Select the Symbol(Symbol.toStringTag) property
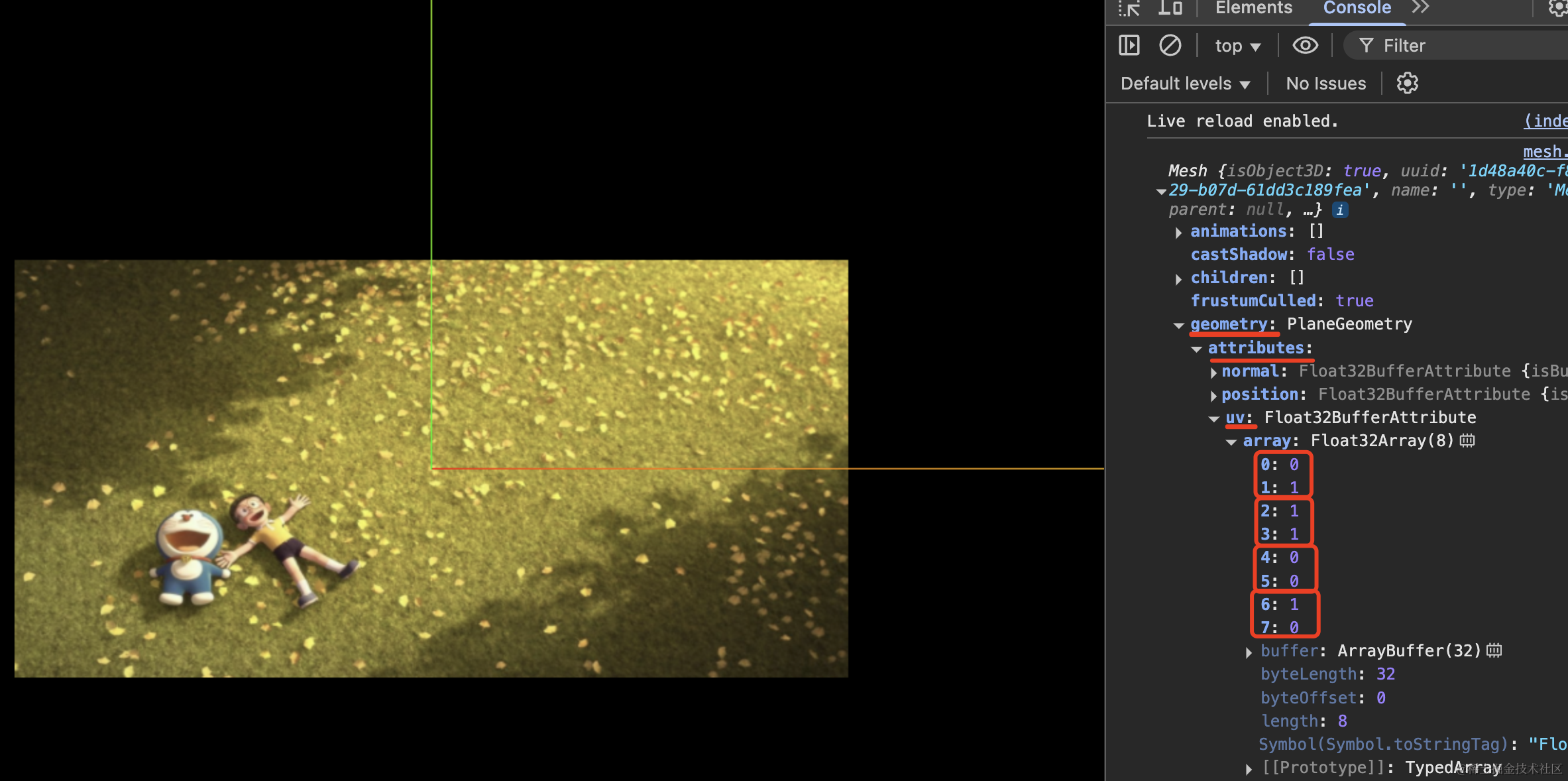This screenshot has width=1568, height=781. 1413,745
